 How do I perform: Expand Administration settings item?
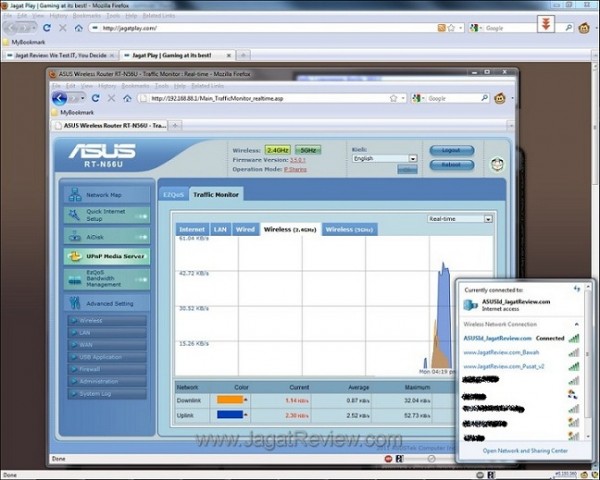[x=107, y=381]
